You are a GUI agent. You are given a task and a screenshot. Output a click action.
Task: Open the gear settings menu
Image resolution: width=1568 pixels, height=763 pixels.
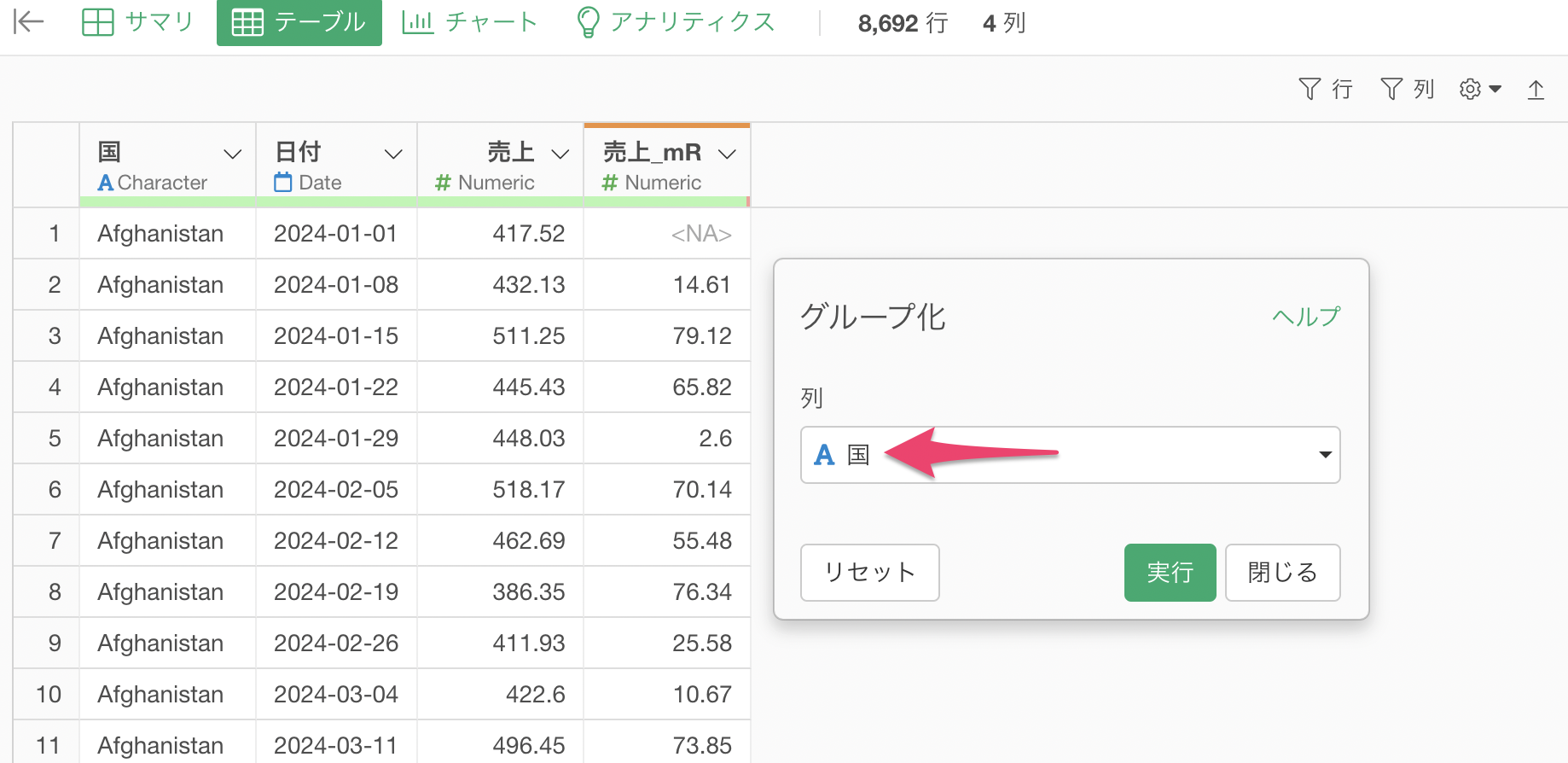pos(1480,89)
